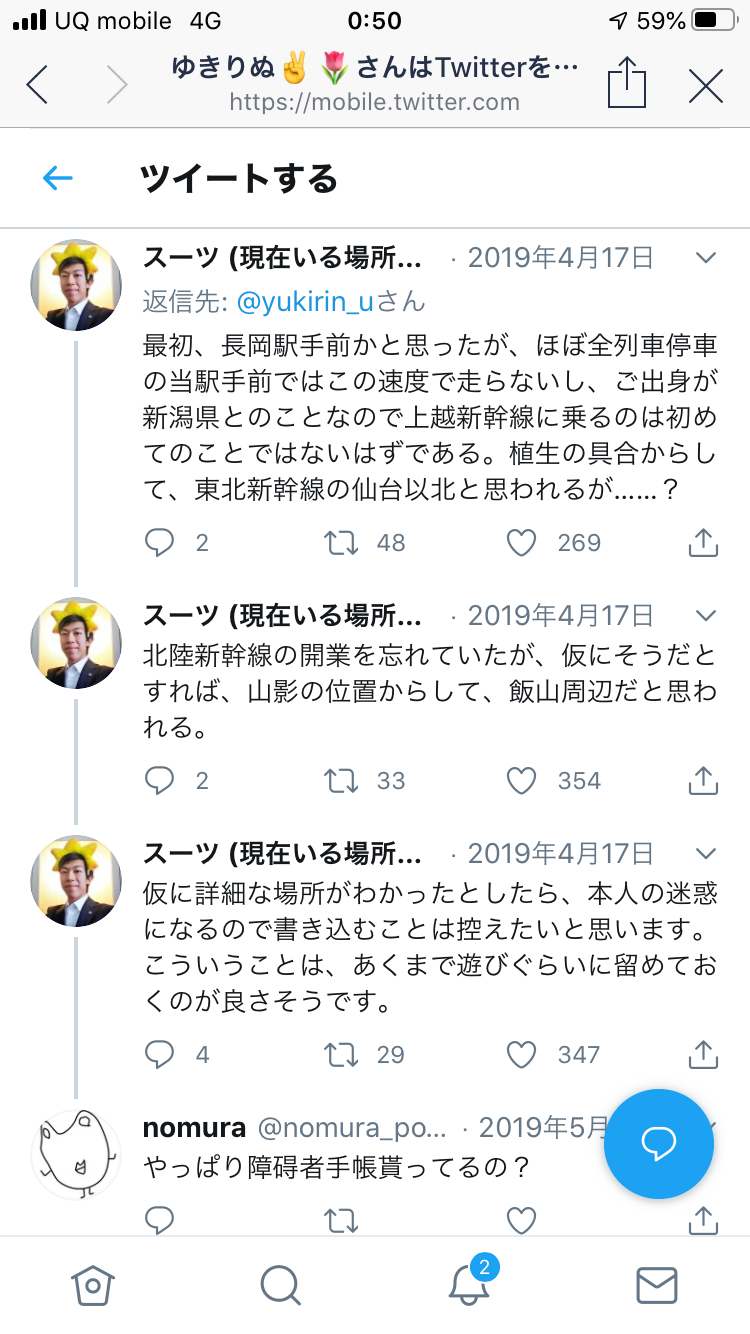Open chevron menu on the 飯山周辺 tweet
Viewport: 750px width, 1334px height.
tap(706, 614)
